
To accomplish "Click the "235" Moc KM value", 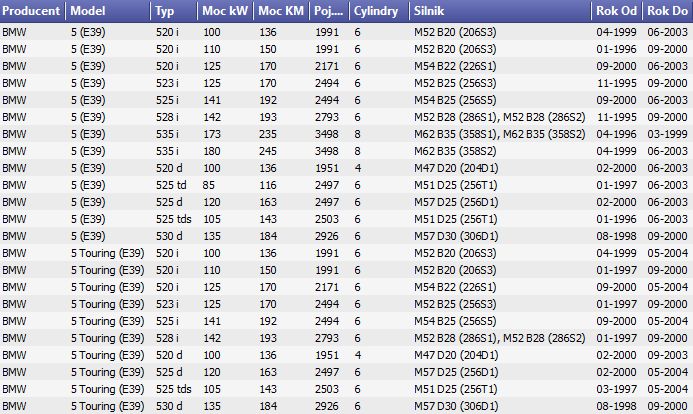I will (x=268, y=134).
